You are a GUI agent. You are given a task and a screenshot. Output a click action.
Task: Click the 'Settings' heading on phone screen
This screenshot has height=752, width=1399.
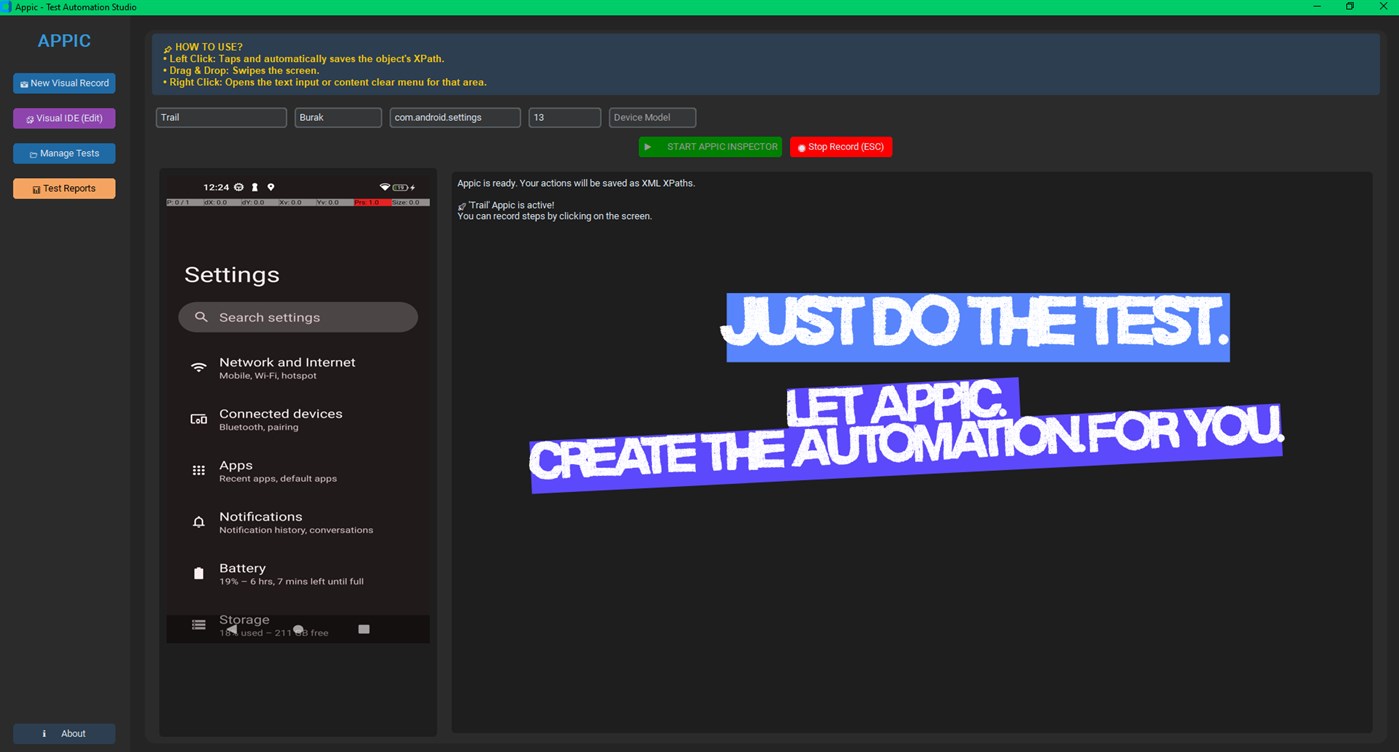(x=232, y=275)
